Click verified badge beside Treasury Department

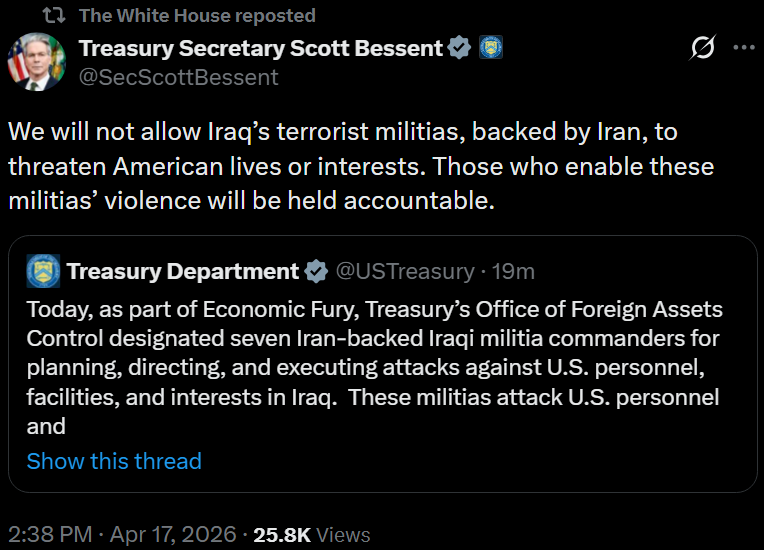tap(316, 271)
